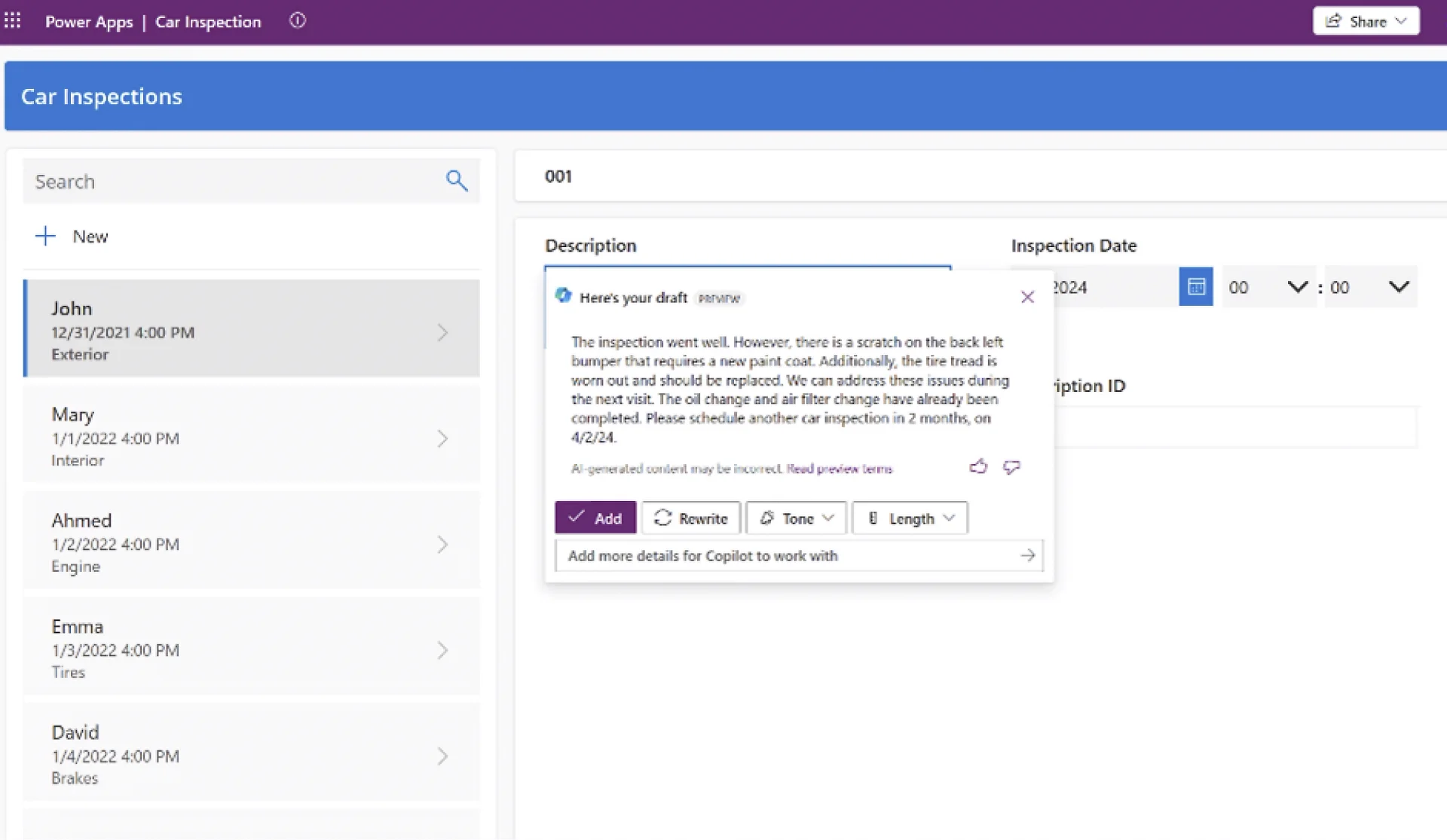Click the Exterior text under John
Screen dimensions: 1447x840
(80, 354)
